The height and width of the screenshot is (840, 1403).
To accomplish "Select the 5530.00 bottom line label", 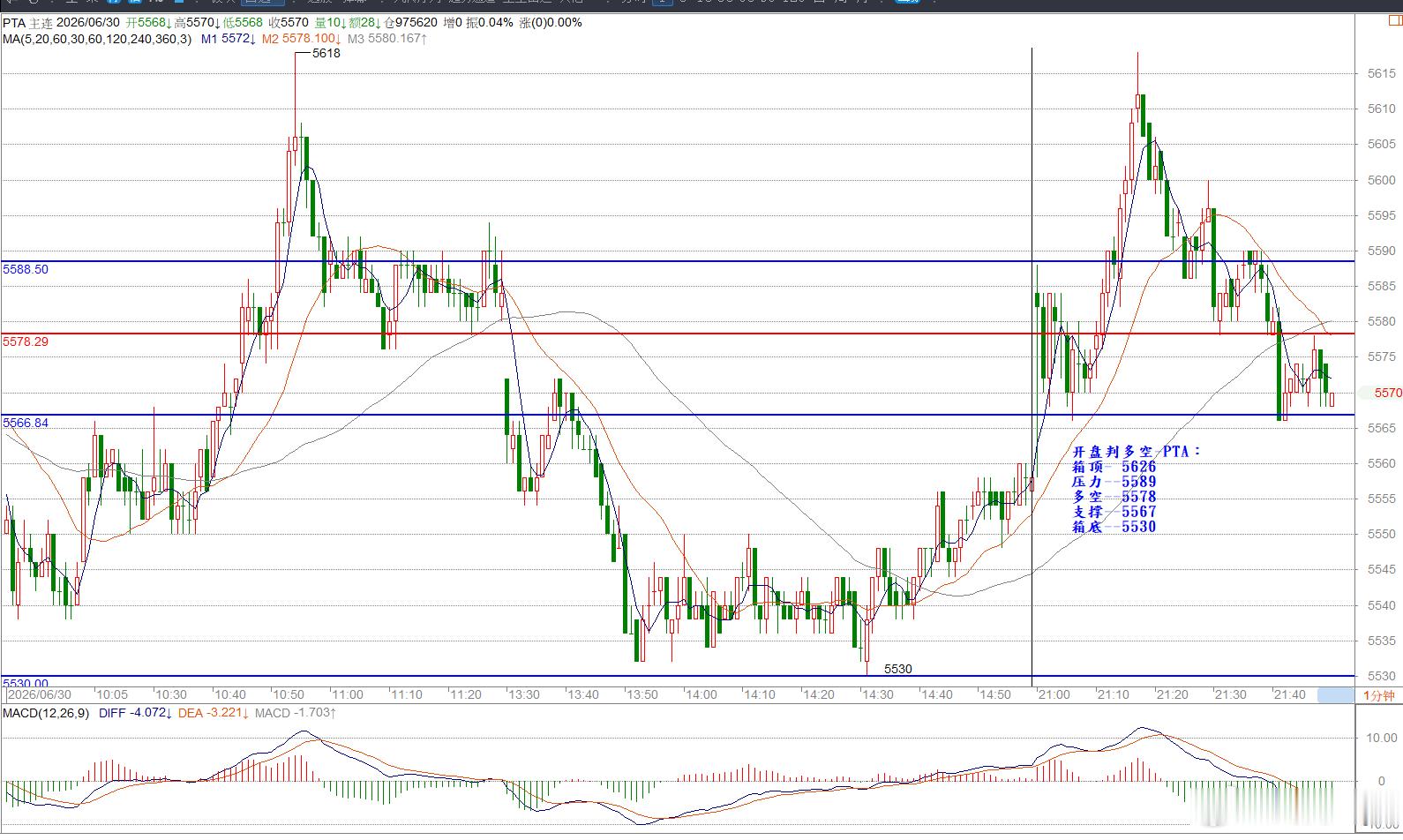I will click(x=26, y=683).
